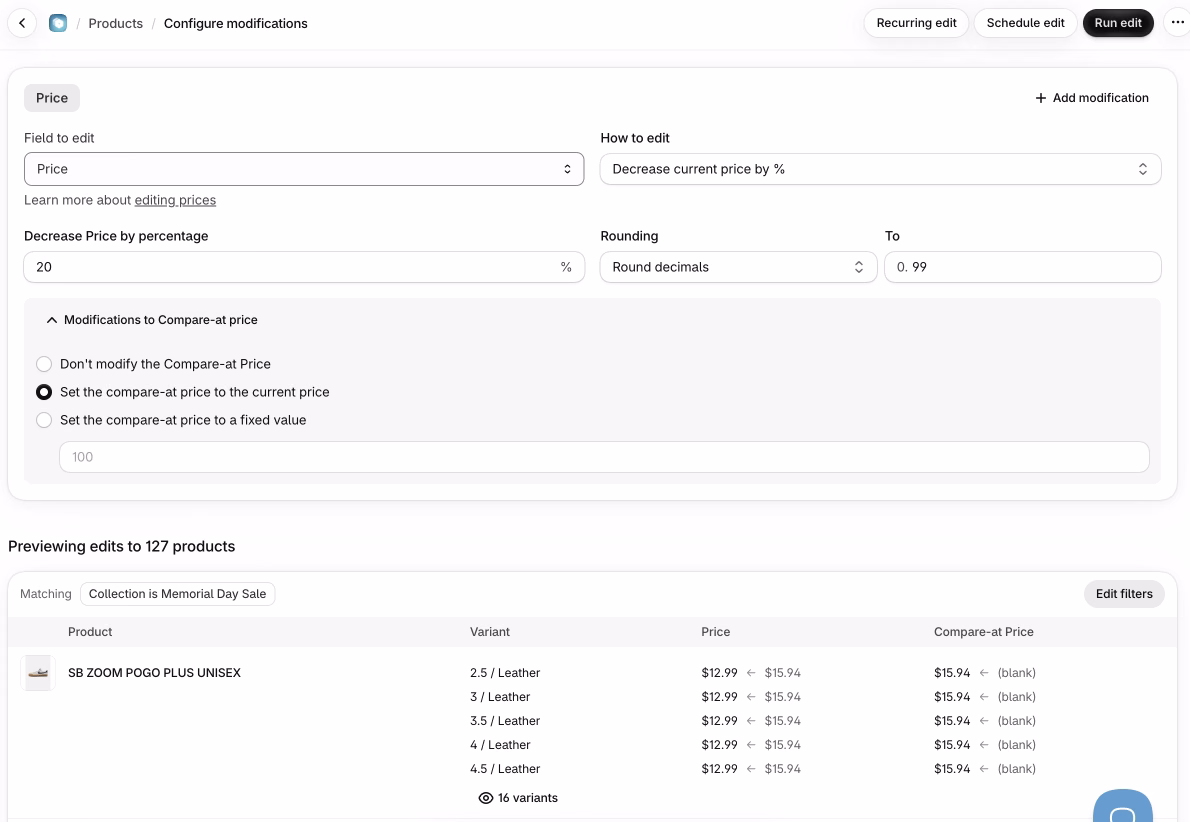Image resolution: width=1190 pixels, height=822 pixels.
Task: Click the Price column header
Action: click(x=716, y=632)
